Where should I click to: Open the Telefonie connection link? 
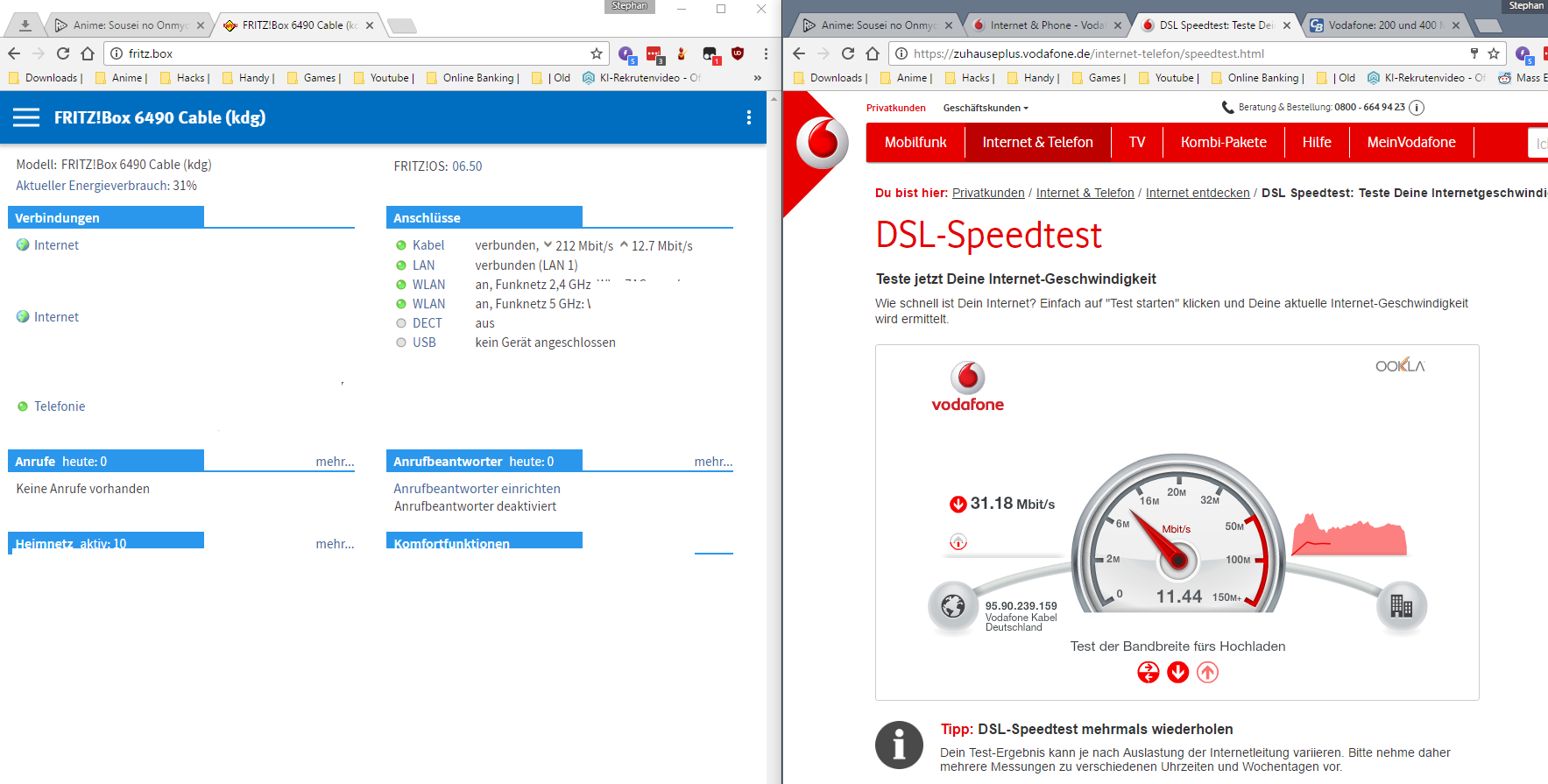60,406
